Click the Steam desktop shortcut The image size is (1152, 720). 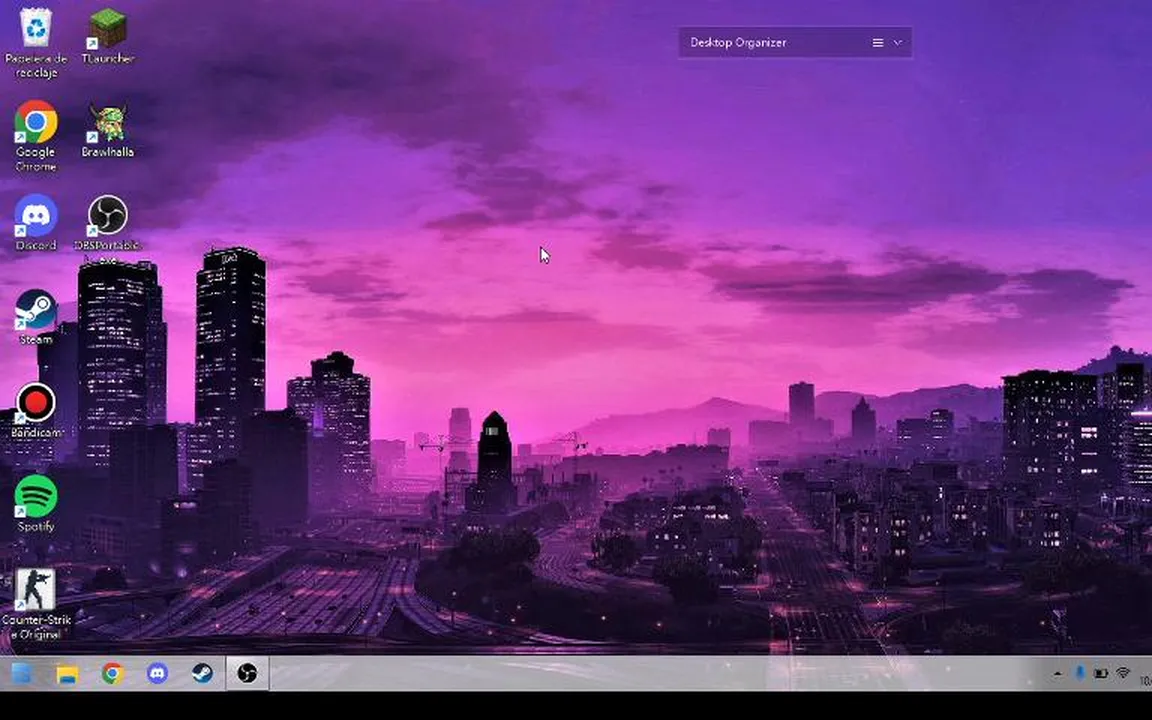pos(35,316)
